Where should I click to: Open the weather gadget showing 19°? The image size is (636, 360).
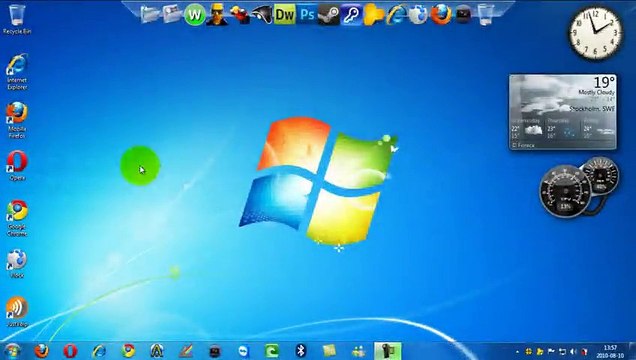coord(563,112)
